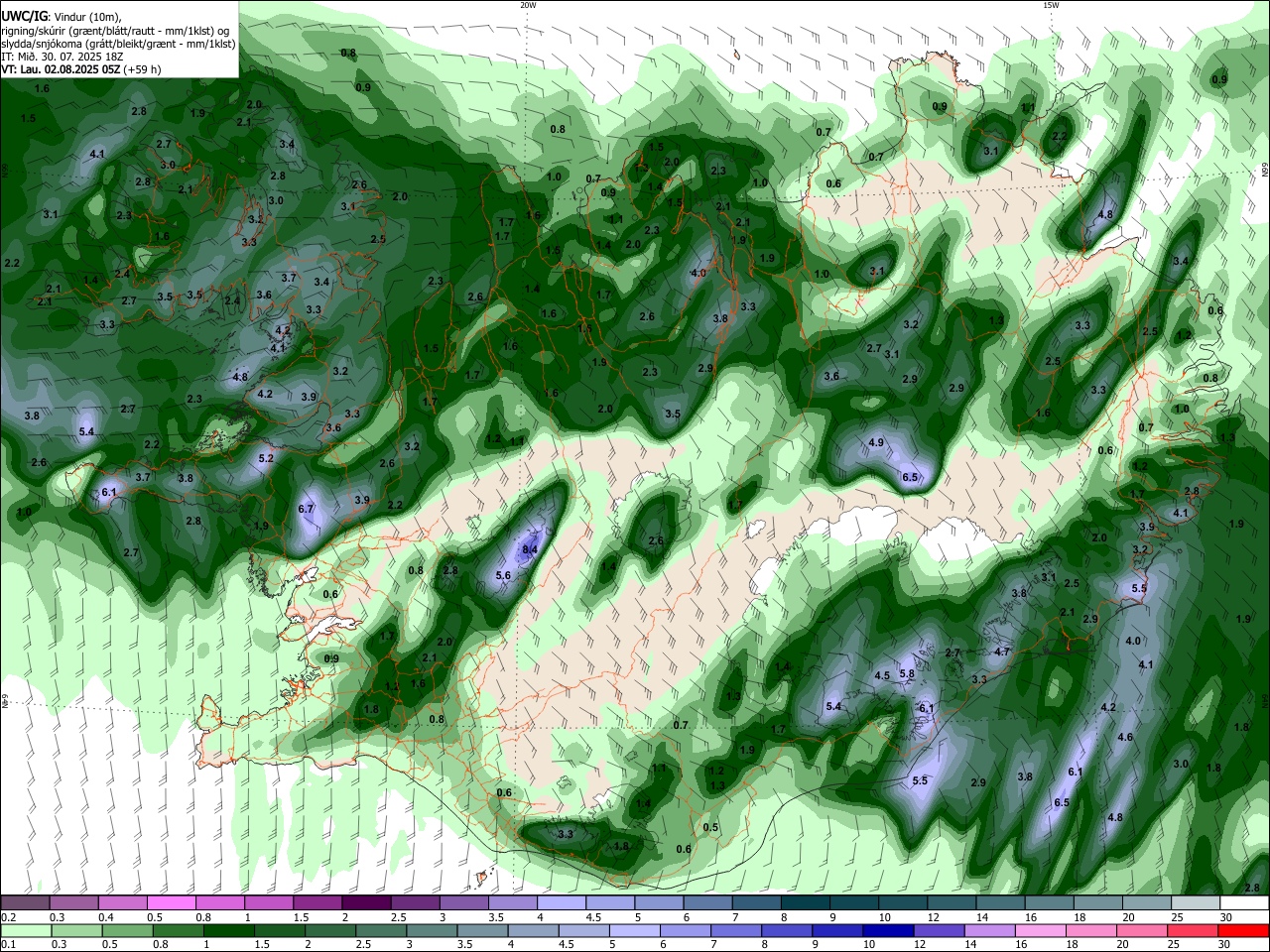The width and height of the screenshot is (1270, 952).
Task: Click dark teal swatch between upper-row 8 and 9
Action: 804,903
